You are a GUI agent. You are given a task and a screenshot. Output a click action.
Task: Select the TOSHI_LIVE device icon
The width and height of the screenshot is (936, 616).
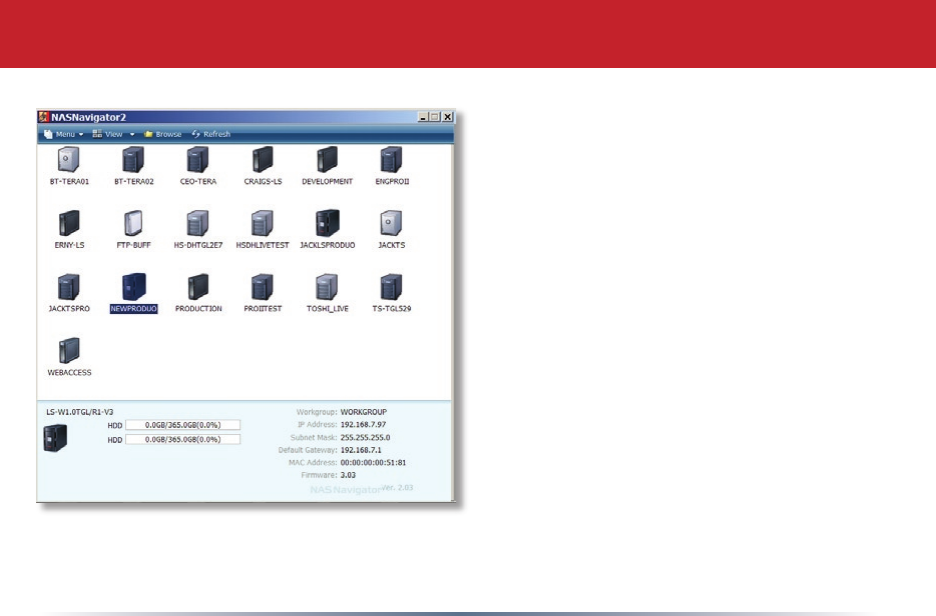point(327,287)
